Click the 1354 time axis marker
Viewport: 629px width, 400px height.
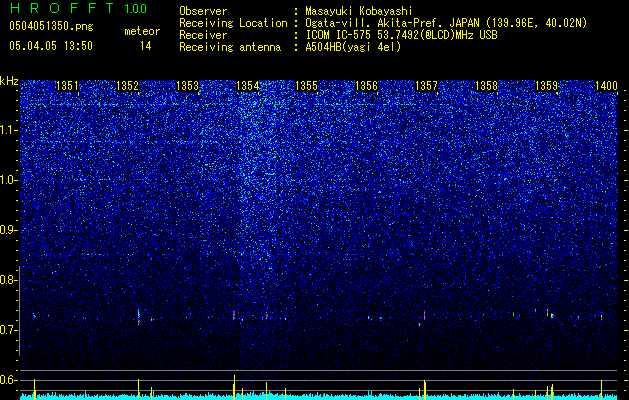(248, 85)
